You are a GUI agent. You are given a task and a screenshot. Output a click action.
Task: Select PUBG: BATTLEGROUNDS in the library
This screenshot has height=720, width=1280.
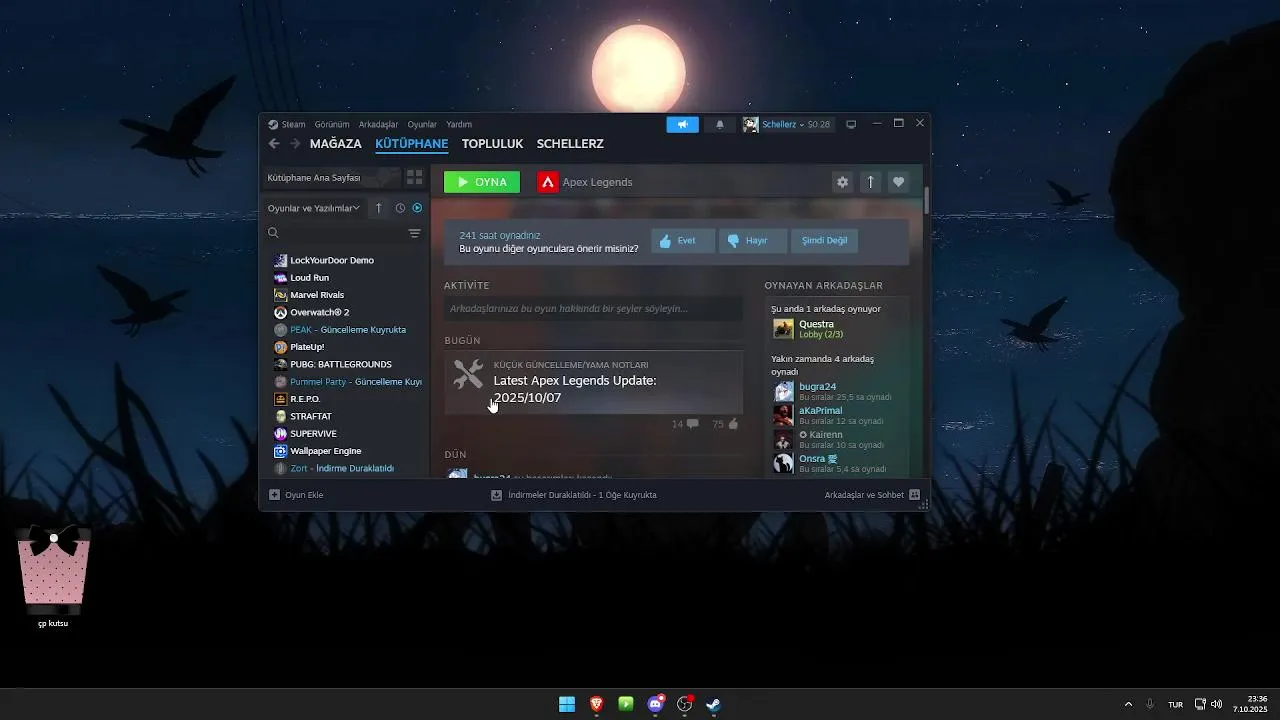click(x=341, y=364)
